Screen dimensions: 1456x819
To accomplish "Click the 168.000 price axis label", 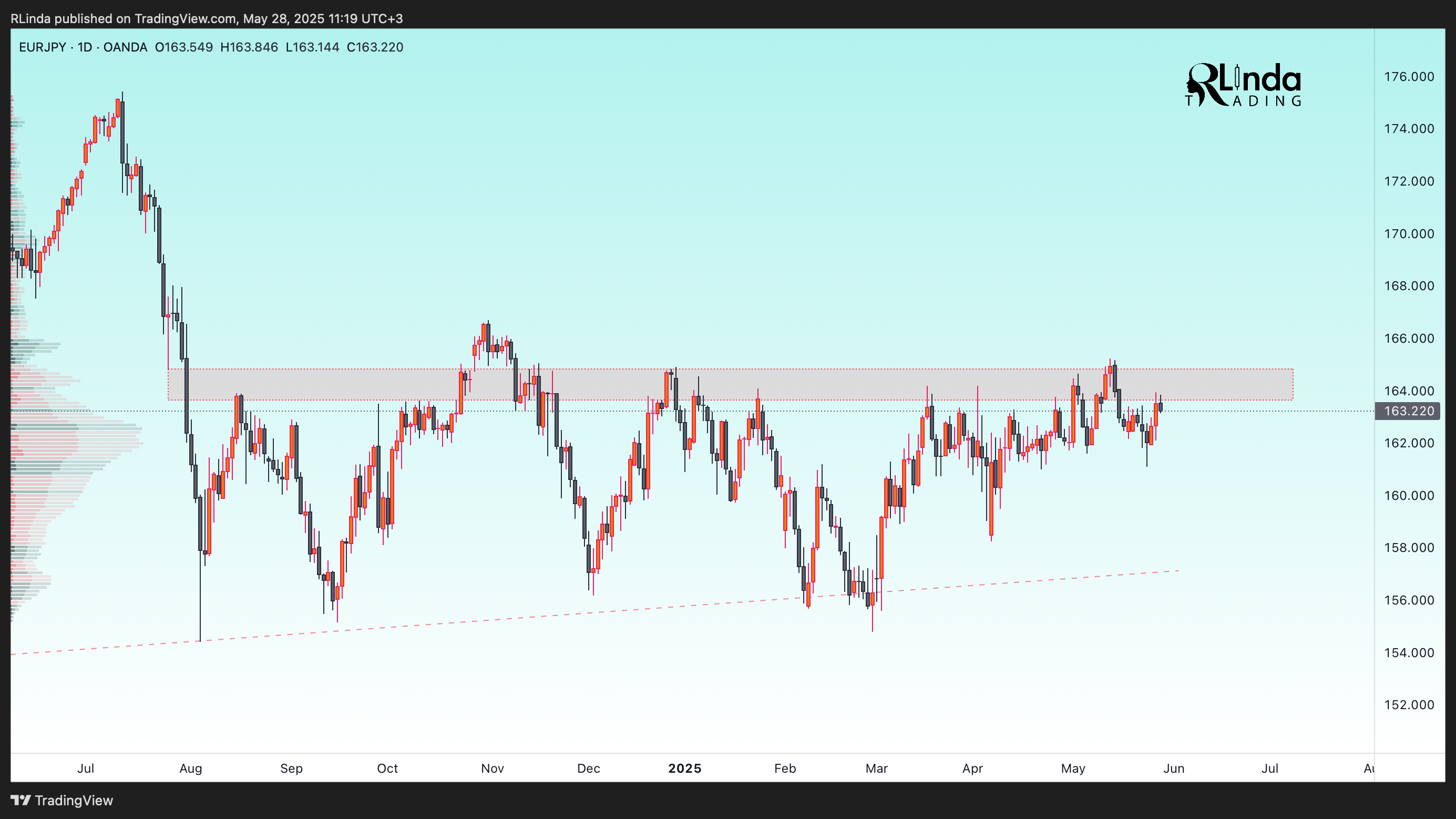I will tap(1409, 286).
